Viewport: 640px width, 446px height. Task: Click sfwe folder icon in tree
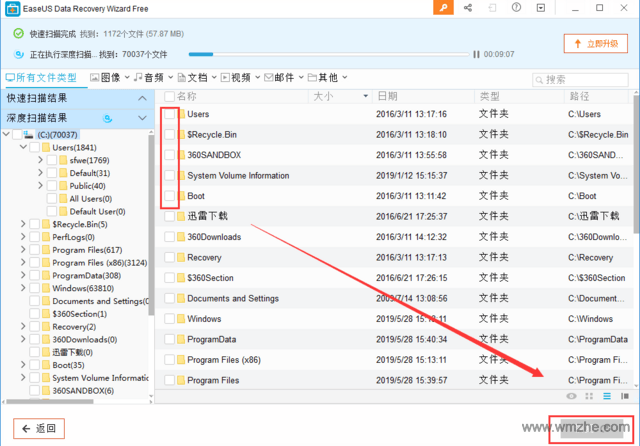click(63, 160)
